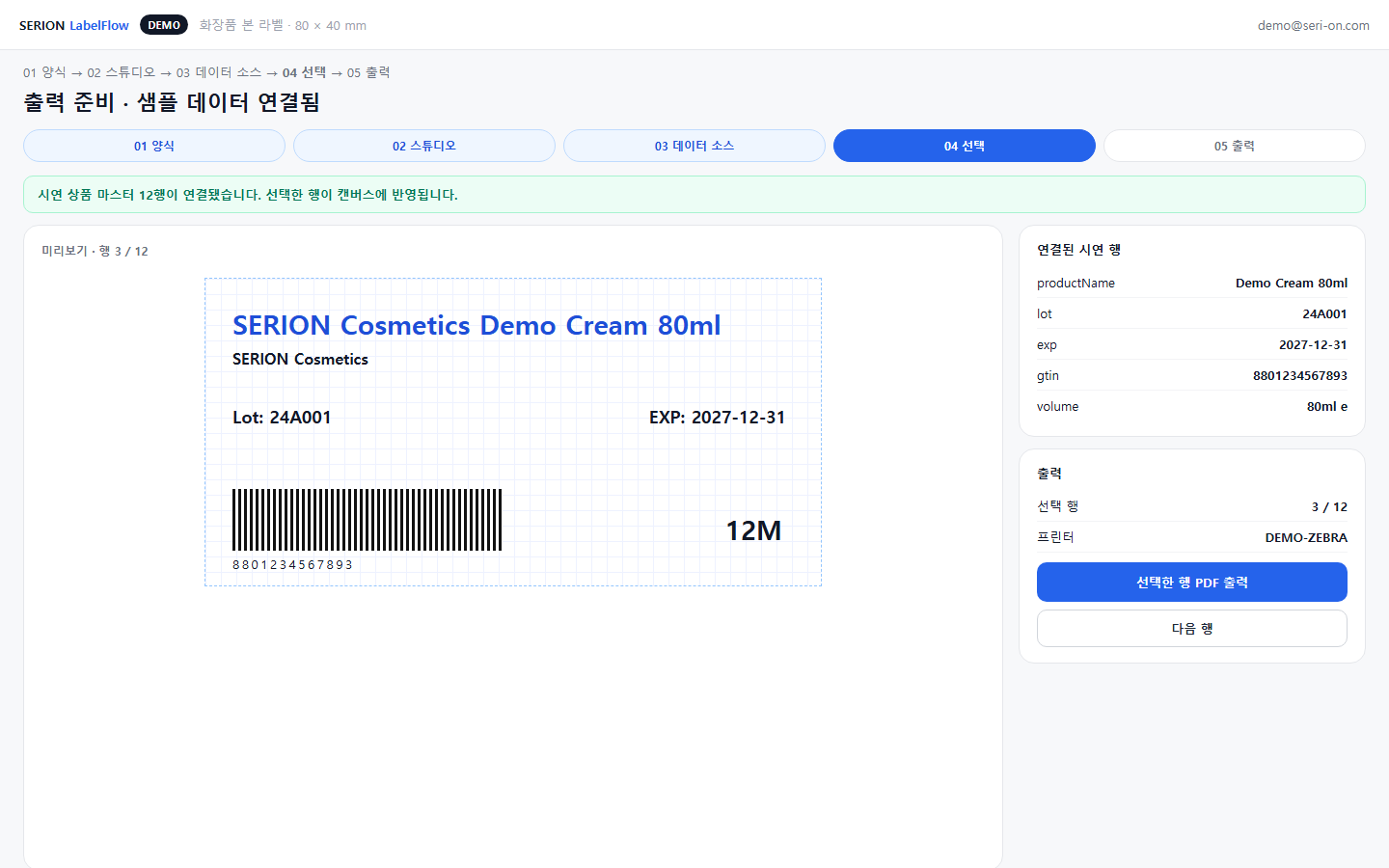Screen dimensions: 1389x868
Task: Click the green 시연 상품 마스터 notification banner
Action: point(694,195)
